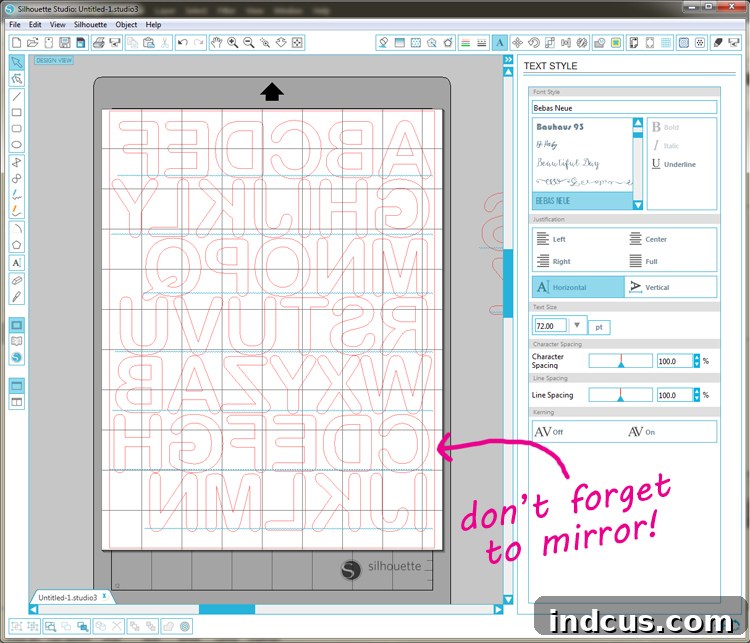Choose Bauhaus 93 font from list
Image resolution: width=750 pixels, height=643 pixels.
[x=560, y=127]
